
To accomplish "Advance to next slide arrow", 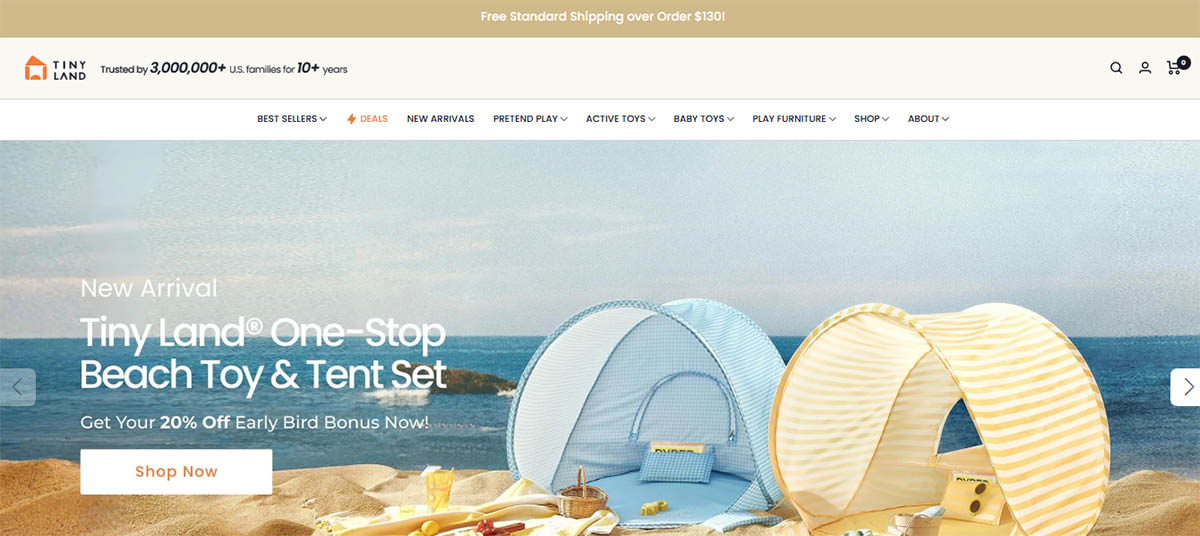I will (x=1186, y=387).
